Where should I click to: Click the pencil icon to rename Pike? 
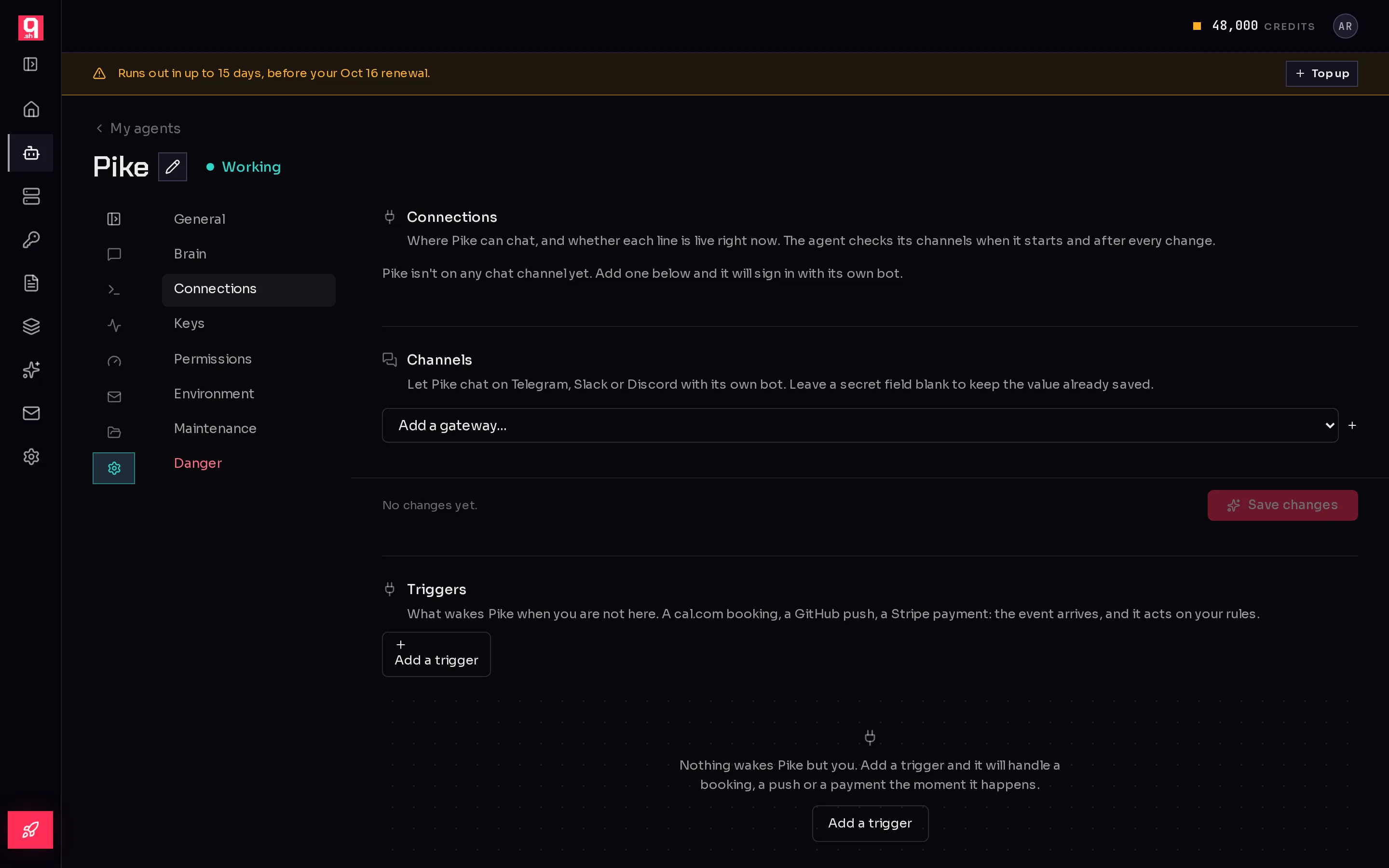(173, 167)
